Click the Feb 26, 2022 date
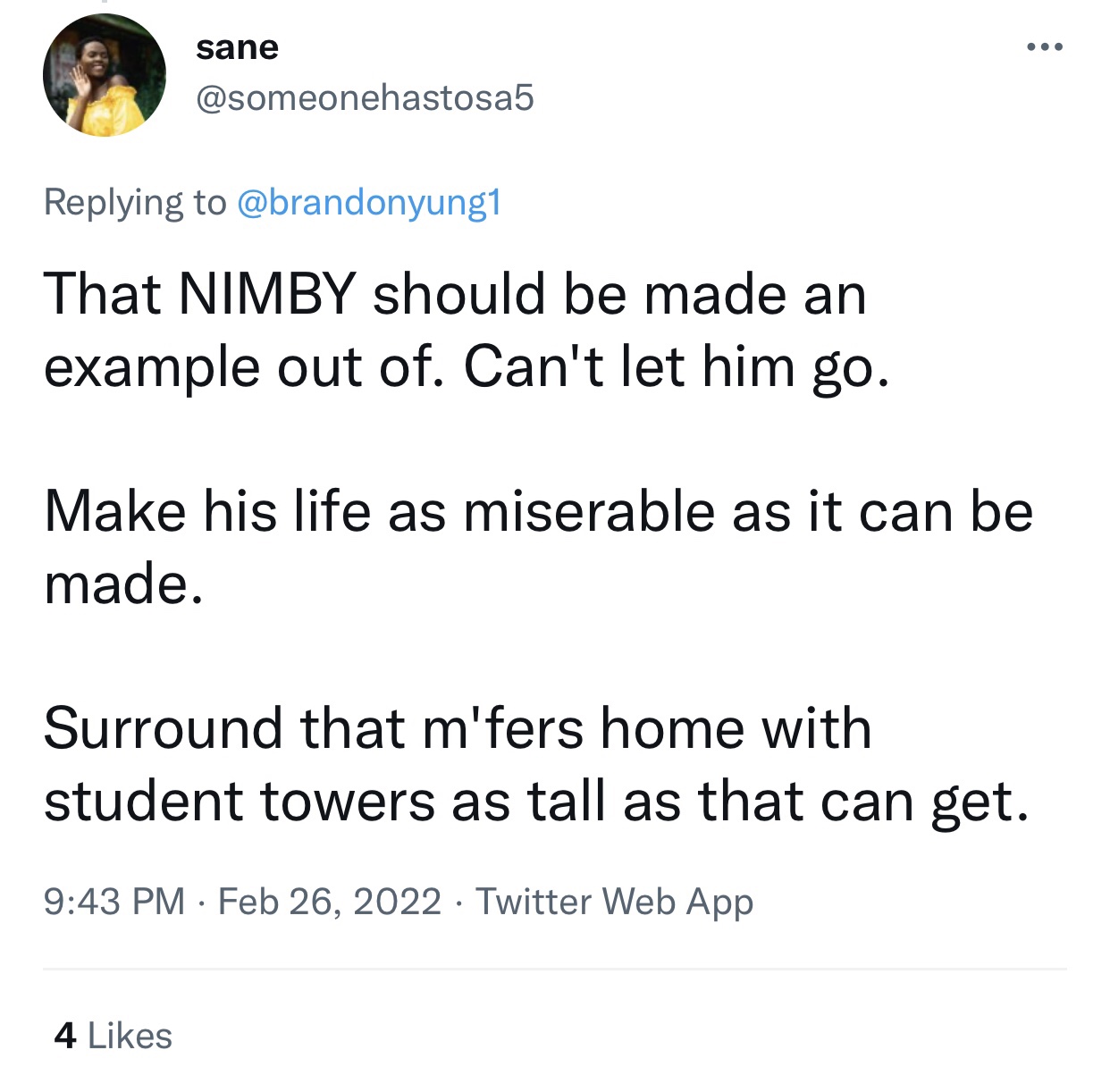Image resolution: width=1110 pixels, height=1092 pixels. pyautogui.click(x=329, y=901)
